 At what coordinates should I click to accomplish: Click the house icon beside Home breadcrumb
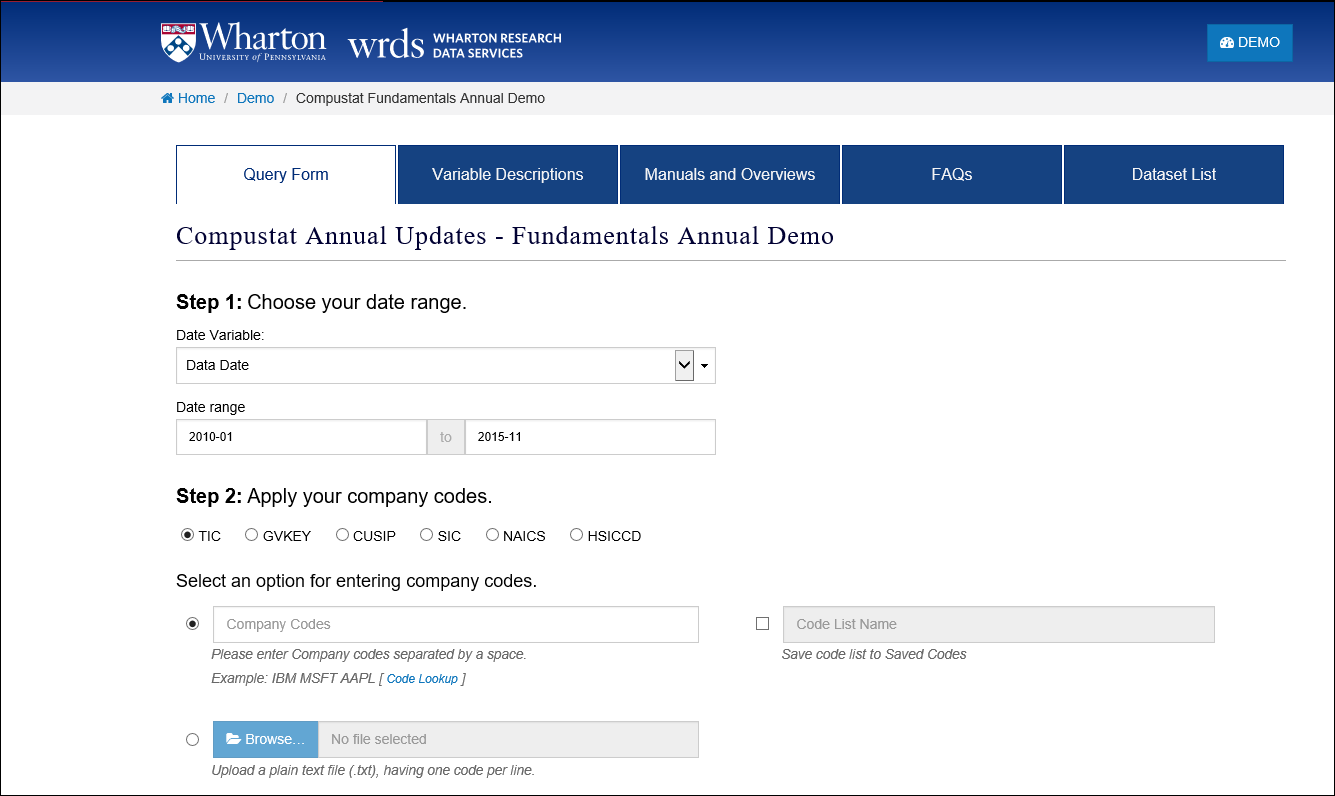click(167, 98)
